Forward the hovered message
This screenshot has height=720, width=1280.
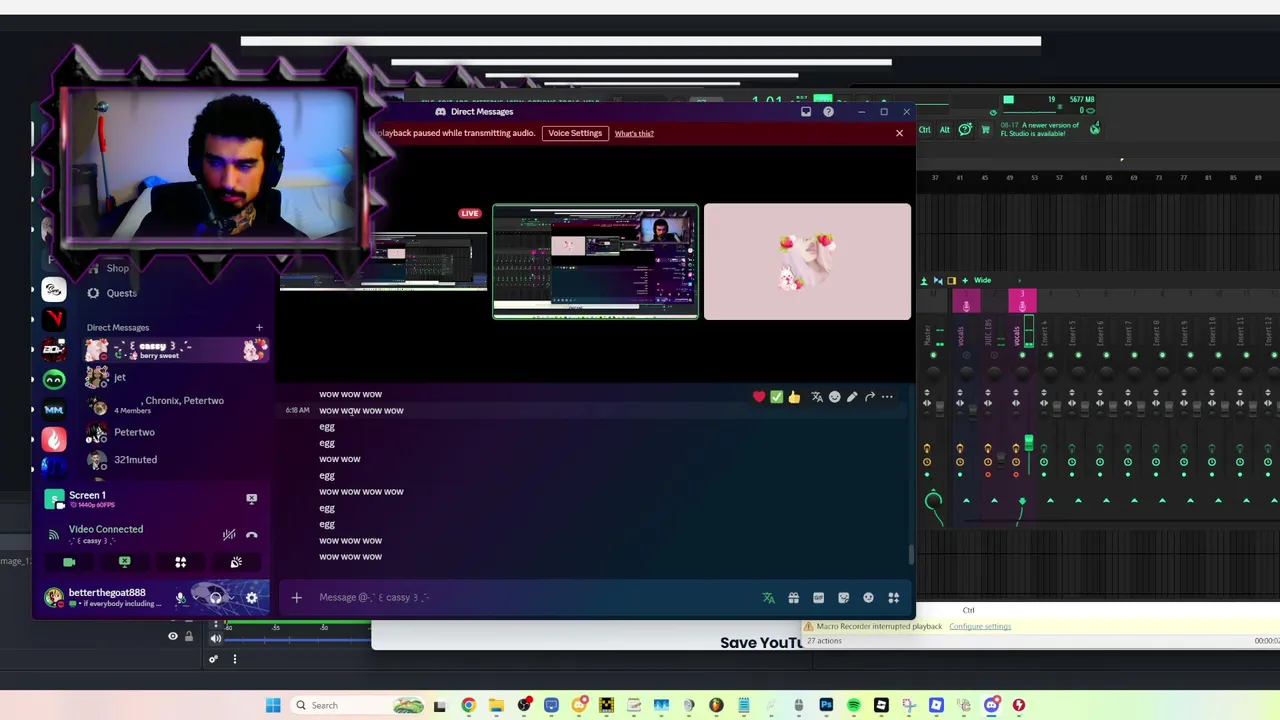click(x=870, y=397)
